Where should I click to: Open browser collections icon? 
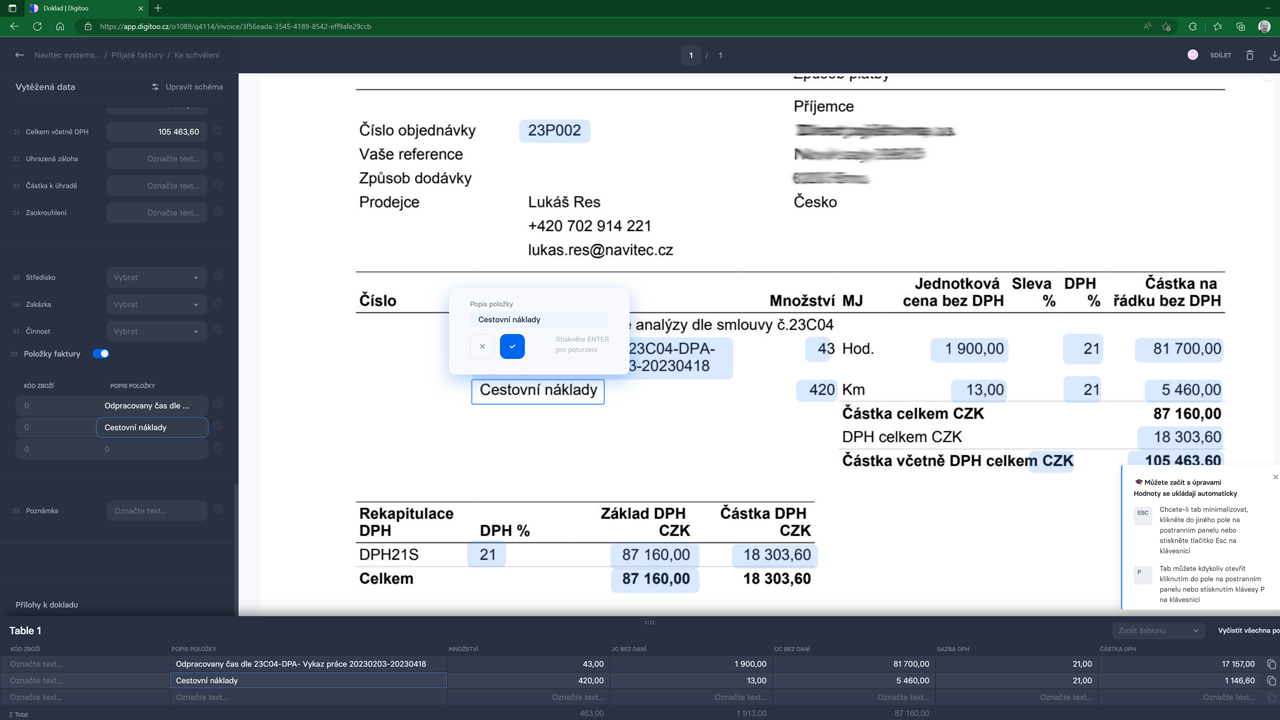point(1241,27)
